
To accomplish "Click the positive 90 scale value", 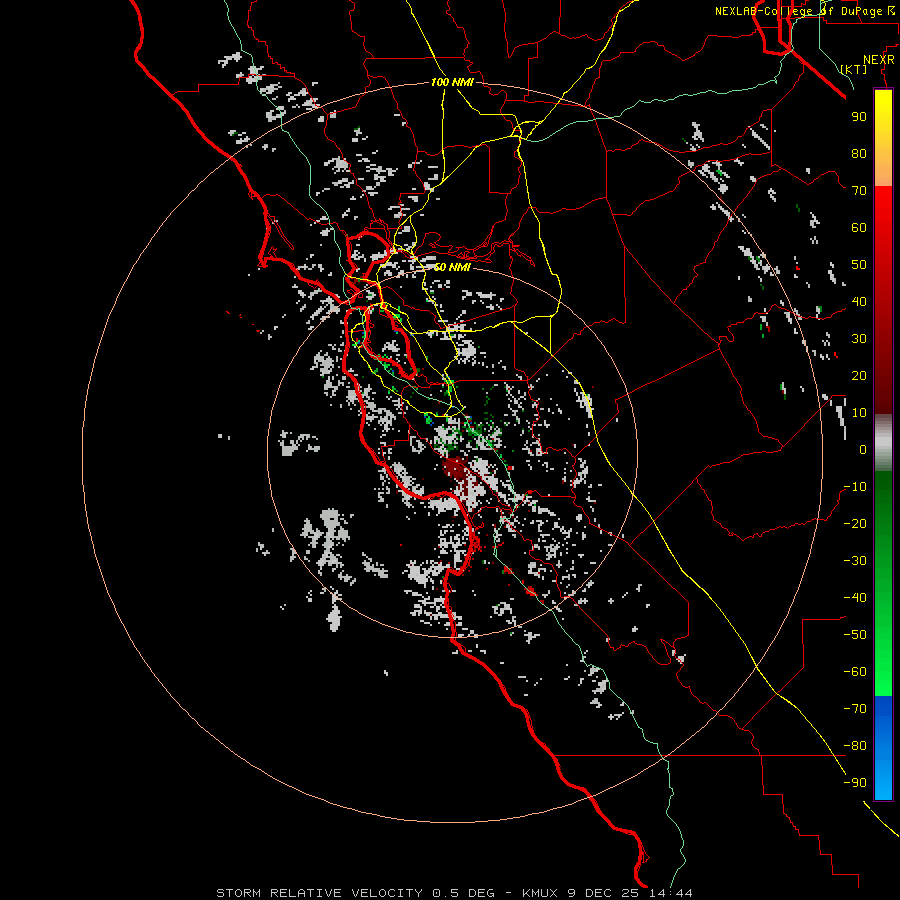I will point(859,117).
